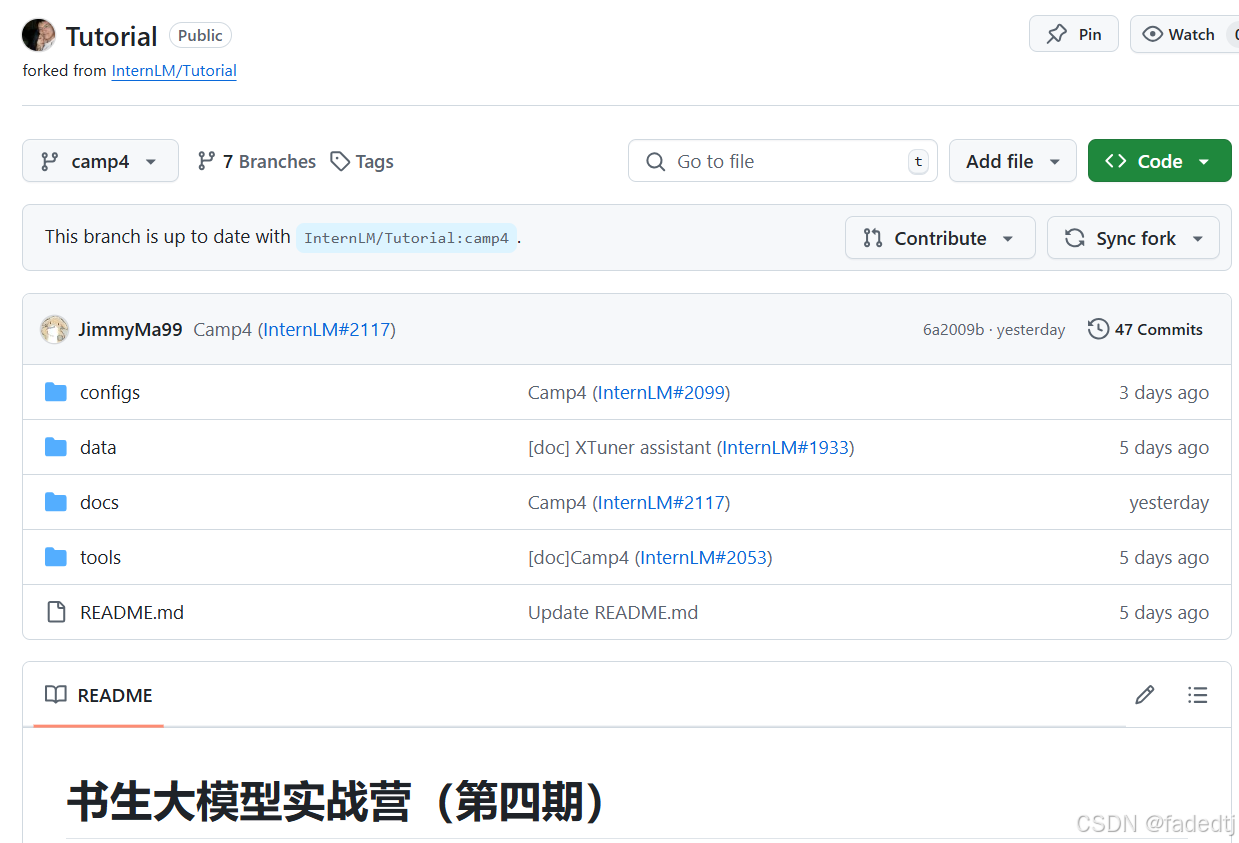View the 47 Commits history
The width and height of the screenshot is (1239, 843).
point(1146,329)
